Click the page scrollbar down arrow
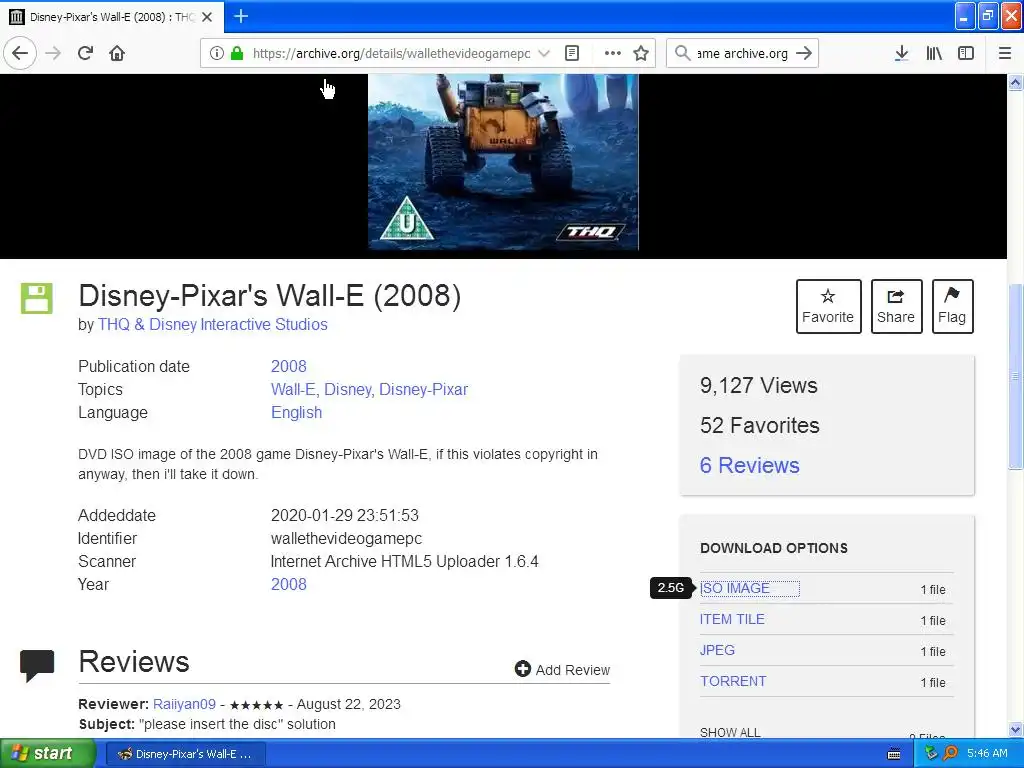Viewport: 1024px width, 768px height. pyautogui.click(x=1015, y=729)
